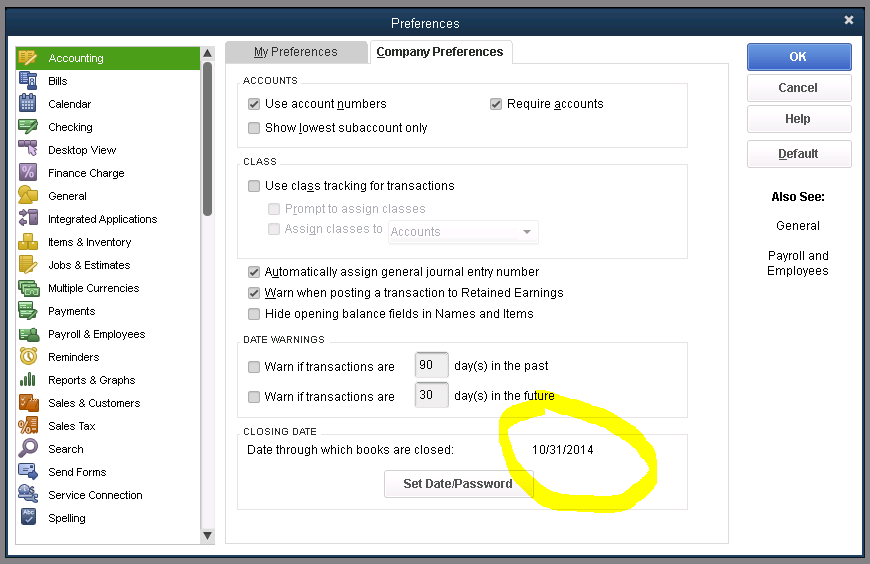Click the Cancel button
870x564 pixels.
pyautogui.click(x=799, y=88)
